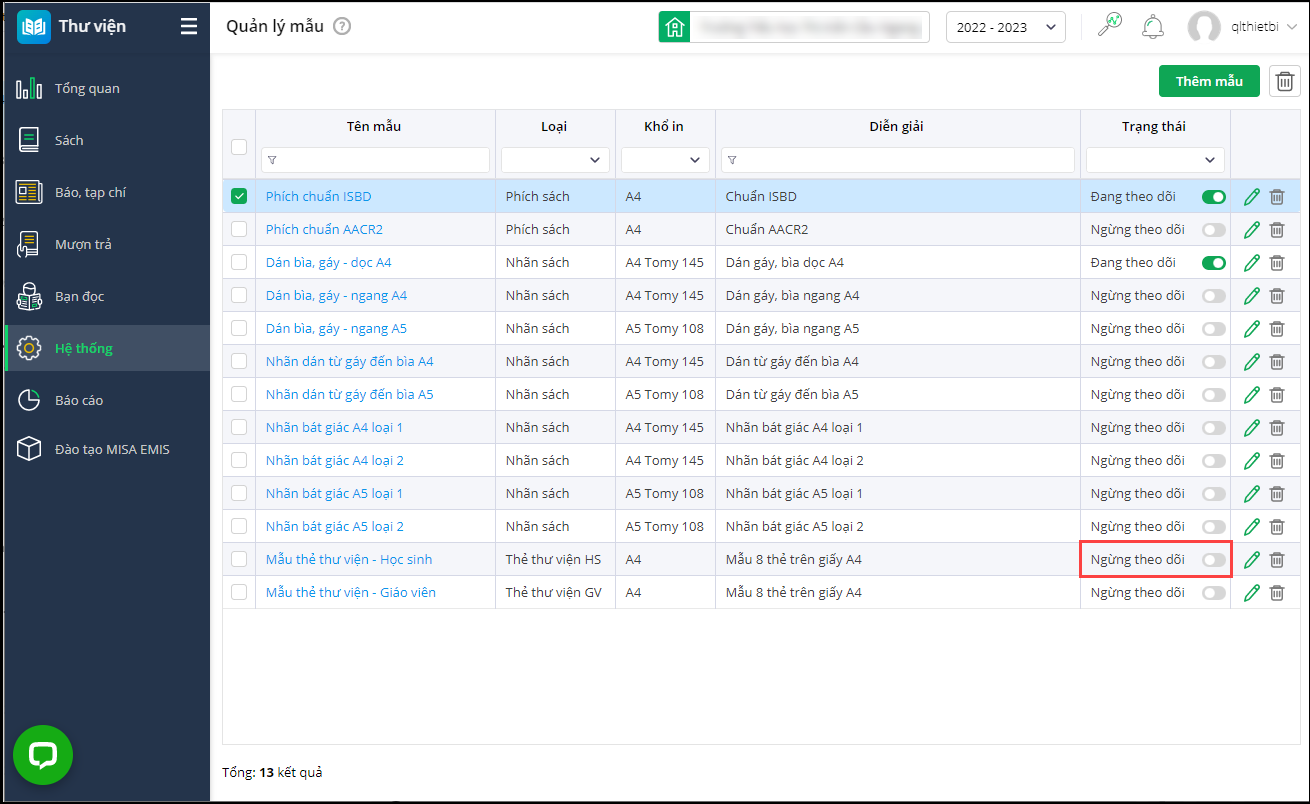The width and height of the screenshot is (1310, 804).
Task: Open the help icon next to Quản lý mẫu
Action: [342, 27]
